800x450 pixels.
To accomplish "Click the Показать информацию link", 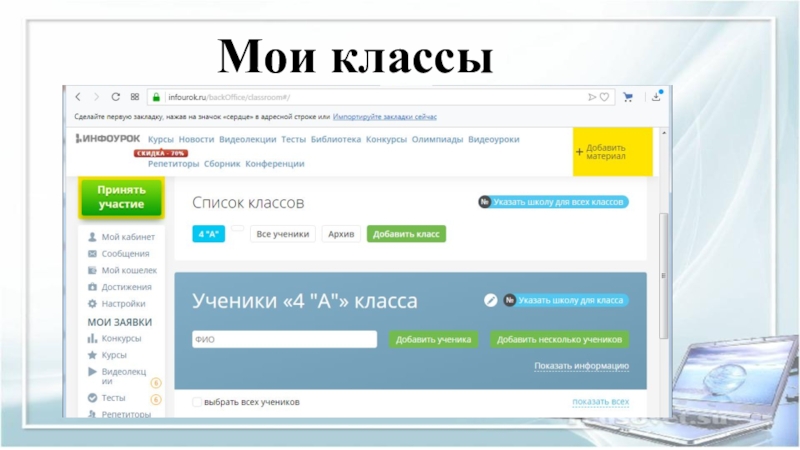I will coord(582,366).
